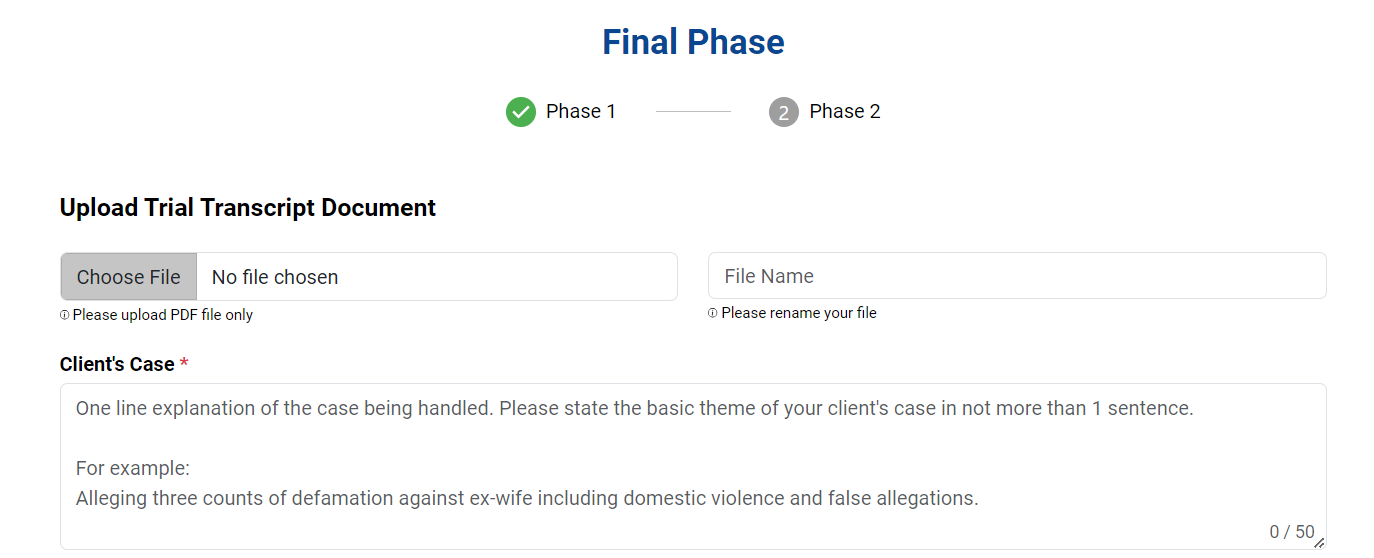The width and height of the screenshot is (1374, 558).
Task: Click the Upload Trial Transcript Document heading
Action: (x=248, y=208)
